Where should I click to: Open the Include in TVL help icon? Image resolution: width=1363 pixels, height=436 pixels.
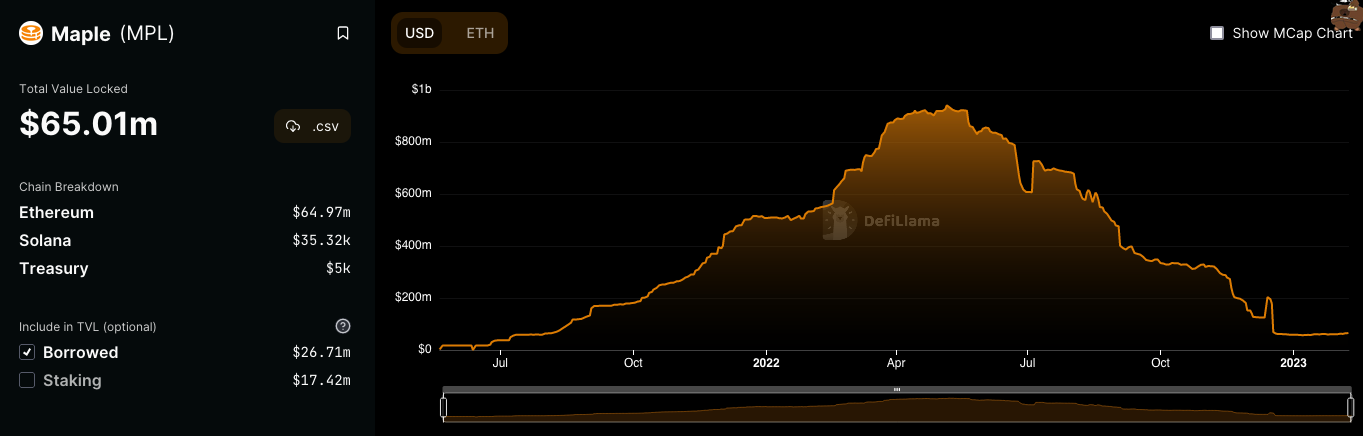[x=343, y=326]
